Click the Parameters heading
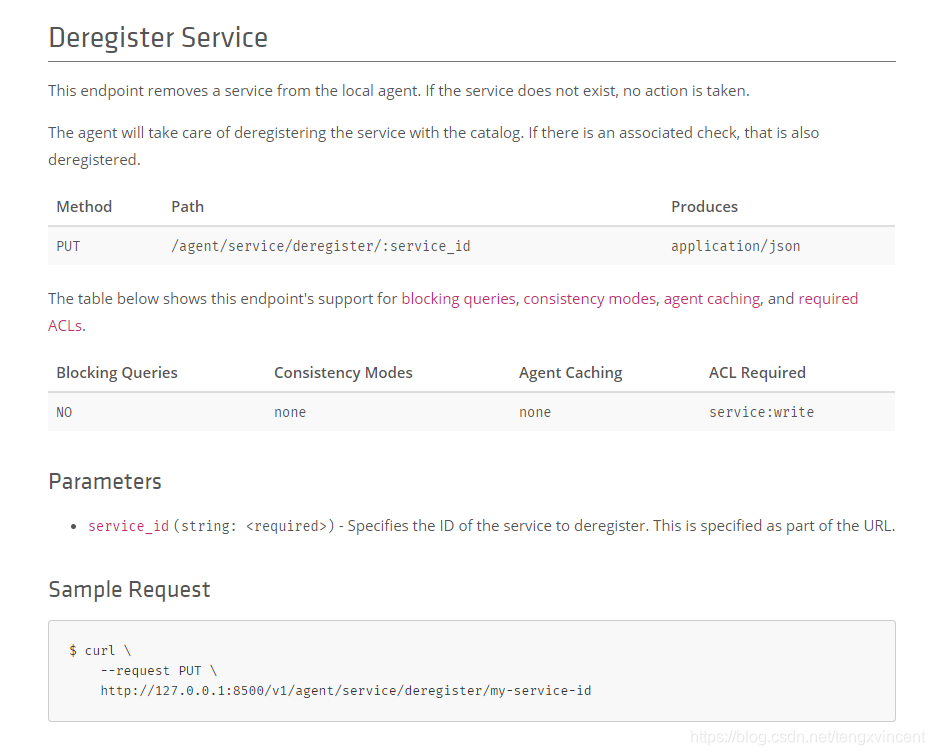 (105, 481)
